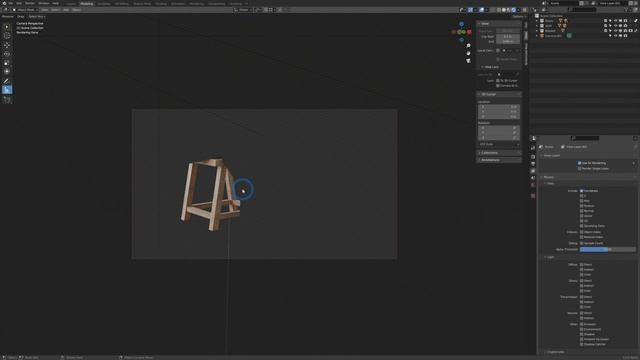Open the viewport View menu
The width and height of the screenshot is (640, 360).
point(44,10)
